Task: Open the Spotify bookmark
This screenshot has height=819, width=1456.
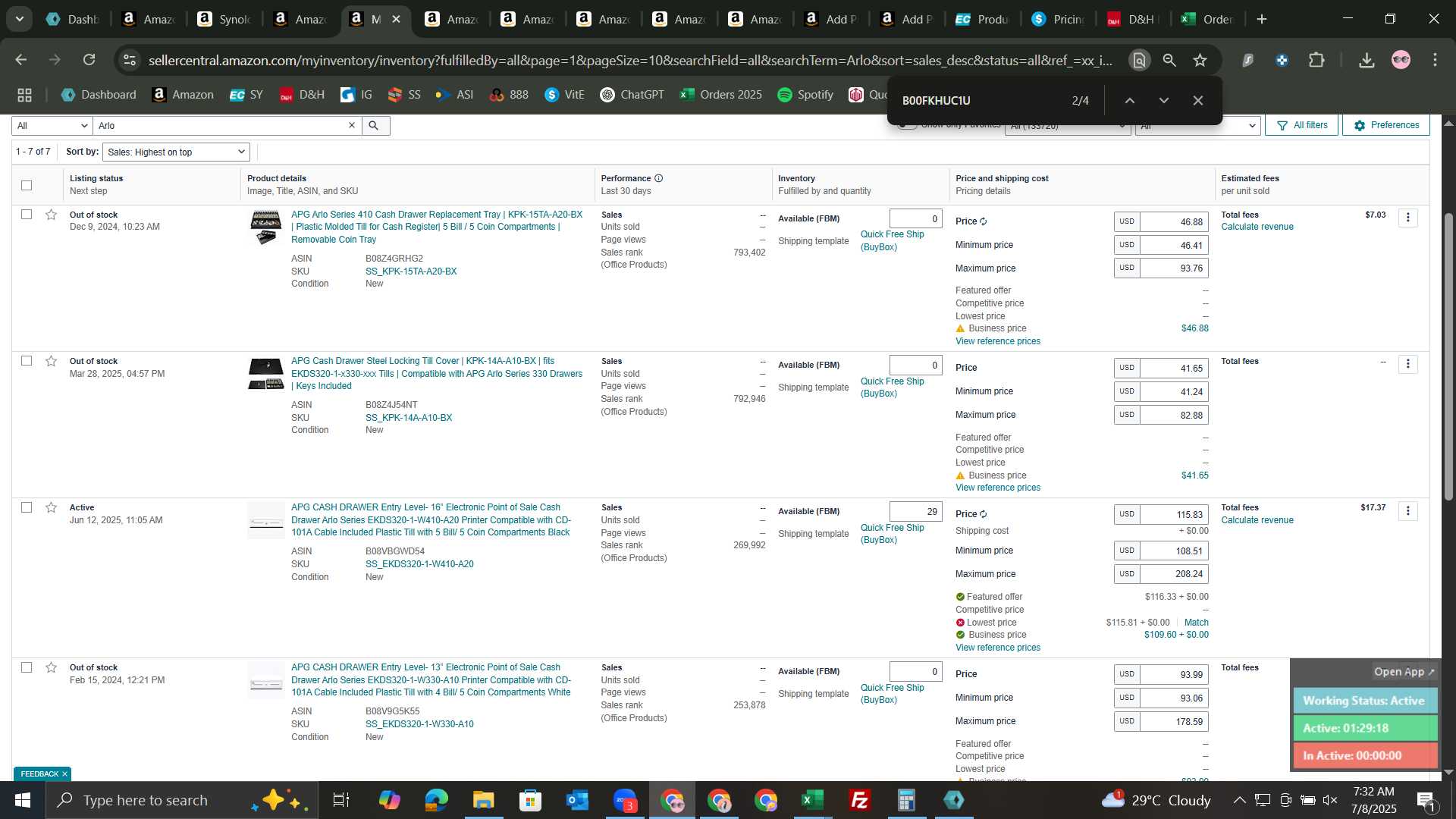Action: [805, 95]
